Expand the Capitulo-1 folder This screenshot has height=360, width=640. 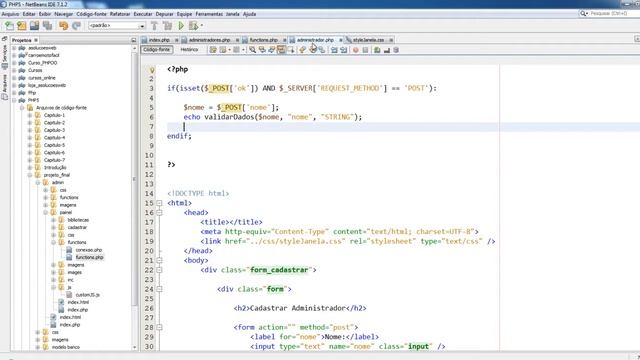[30, 115]
